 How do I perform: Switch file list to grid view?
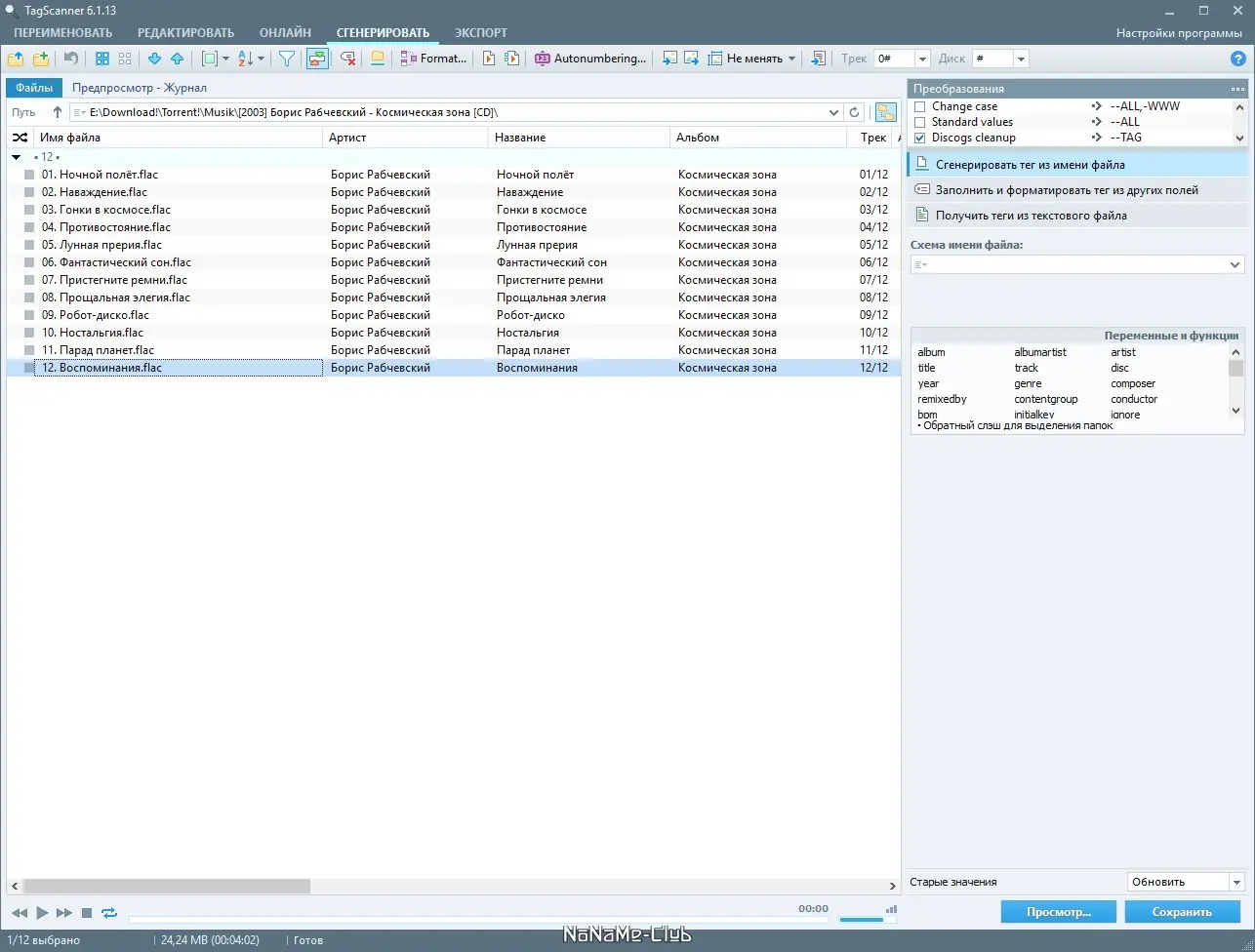[102, 58]
